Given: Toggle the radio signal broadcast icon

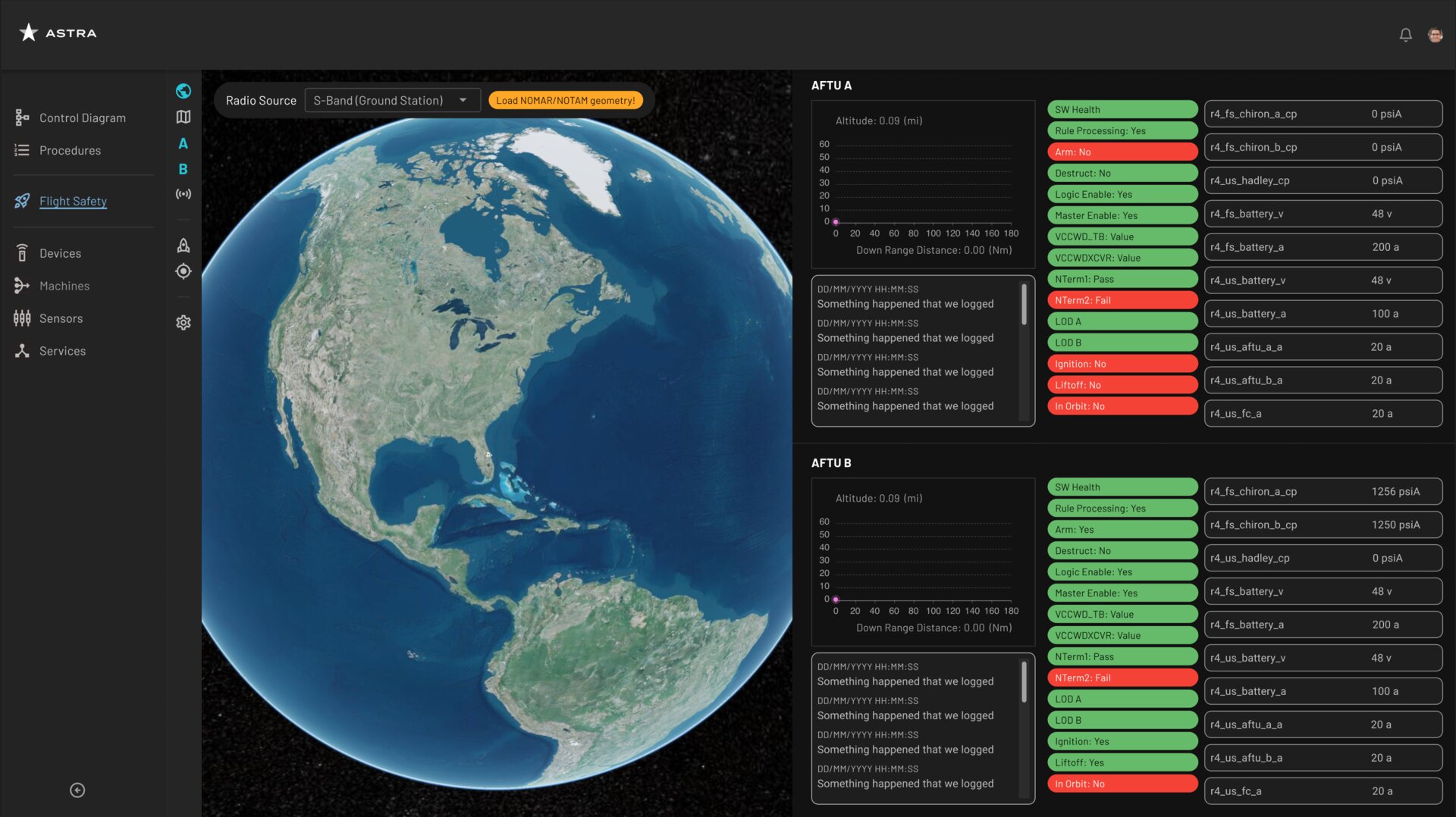Looking at the screenshot, I should 183,194.
